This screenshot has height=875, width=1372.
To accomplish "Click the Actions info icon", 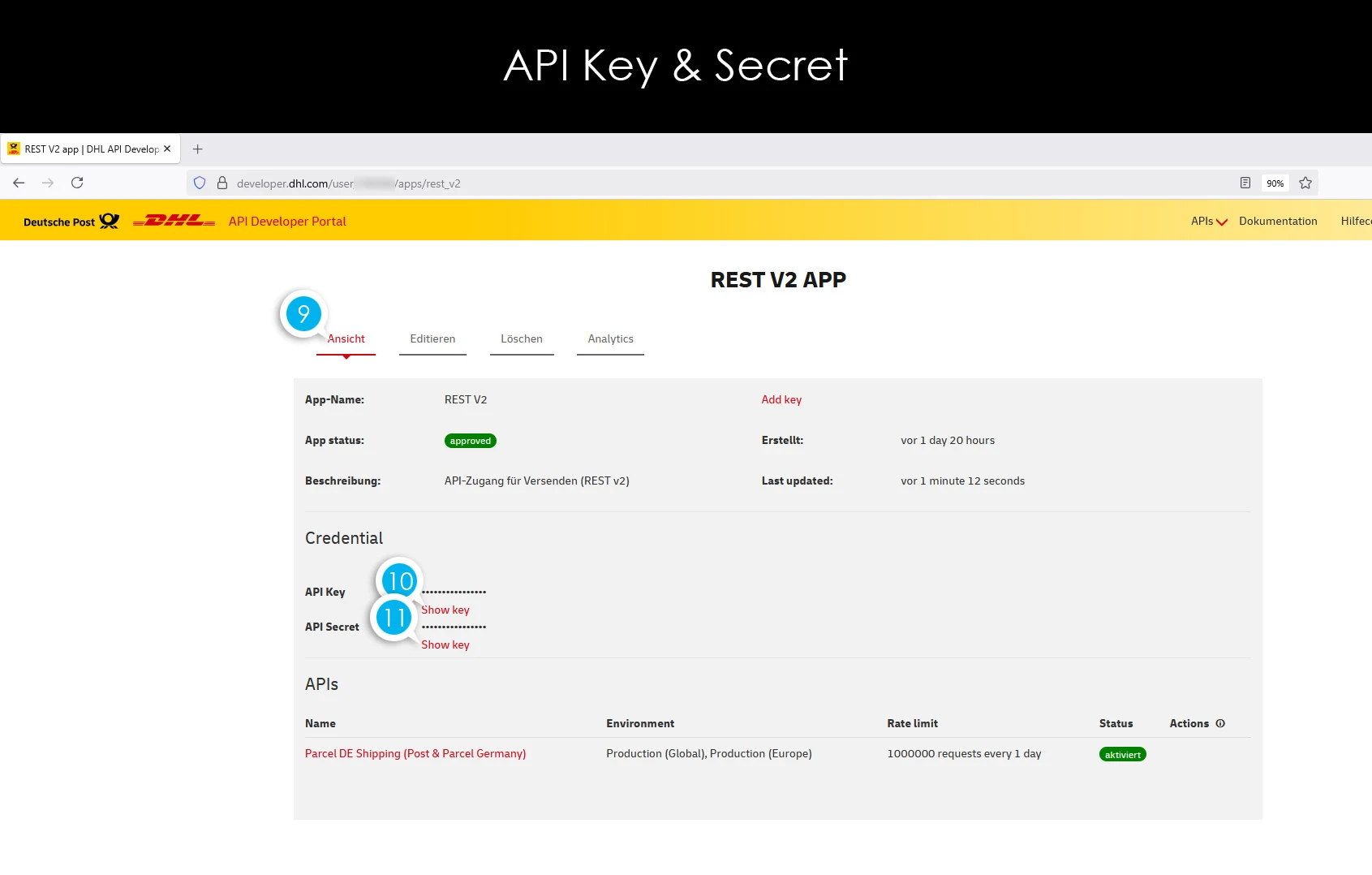I will (1220, 723).
